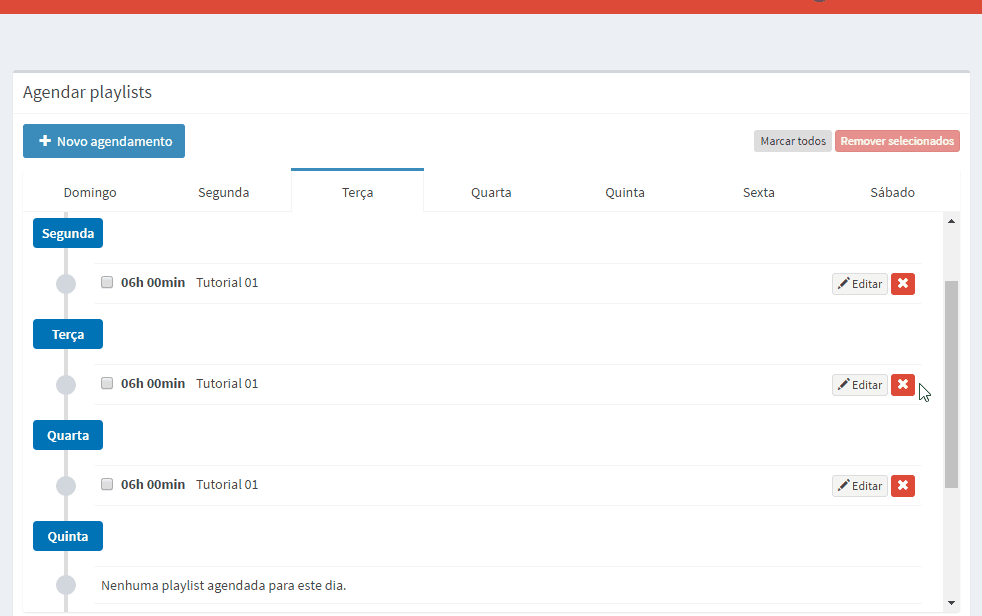982x616 pixels.
Task: Check the Terça Tutorial 01 checkbox
Action: (x=107, y=383)
